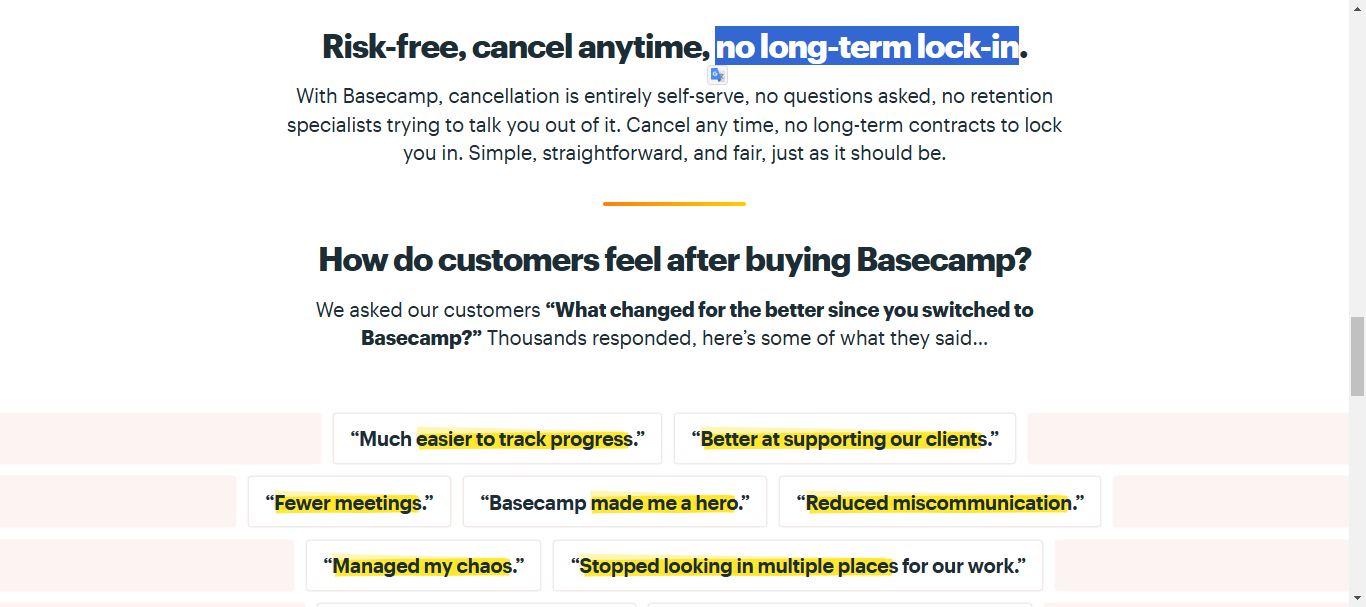
Task: Select the 'Managed my chaos' testimonial card
Action: [423, 565]
